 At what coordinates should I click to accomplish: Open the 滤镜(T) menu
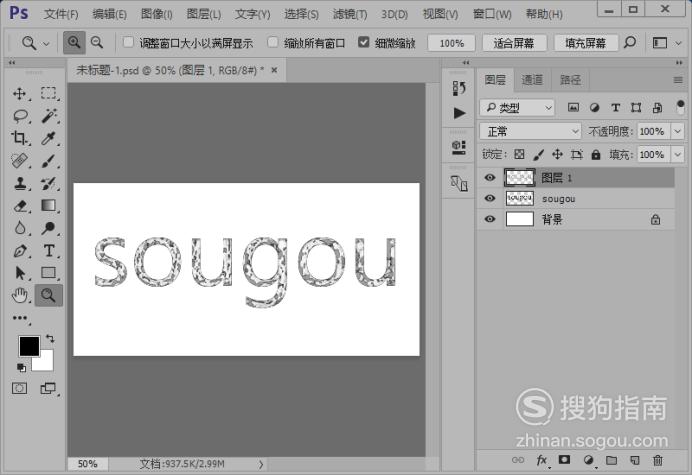tap(350, 14)
